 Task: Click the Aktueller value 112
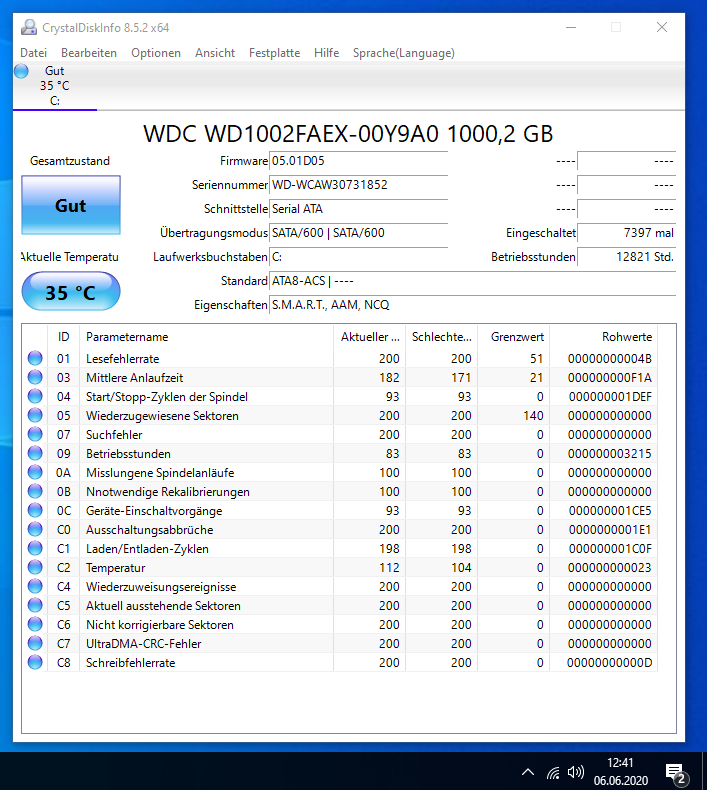click(389, 568)
